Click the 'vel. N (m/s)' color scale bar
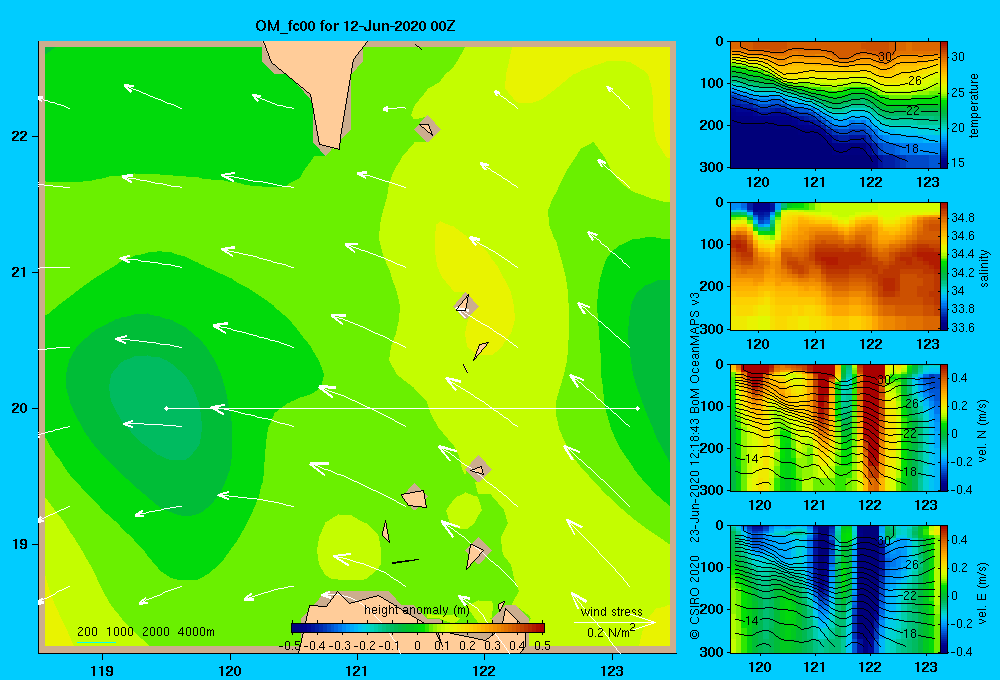Screen dimensions: 1000x680 [x=944, y=427]
